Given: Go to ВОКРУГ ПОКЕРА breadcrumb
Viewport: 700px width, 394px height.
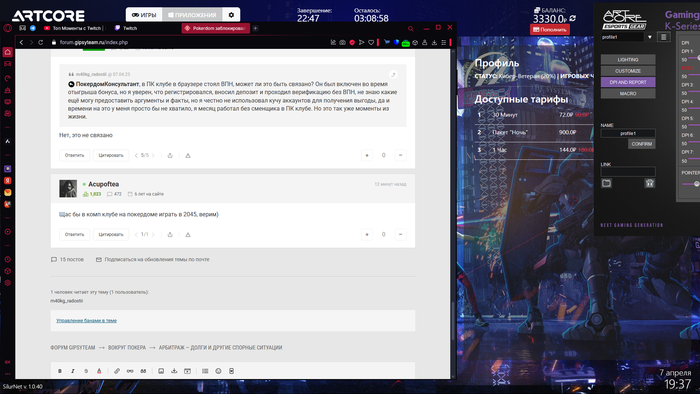Looking at the screenshot, I should (127, 348).
